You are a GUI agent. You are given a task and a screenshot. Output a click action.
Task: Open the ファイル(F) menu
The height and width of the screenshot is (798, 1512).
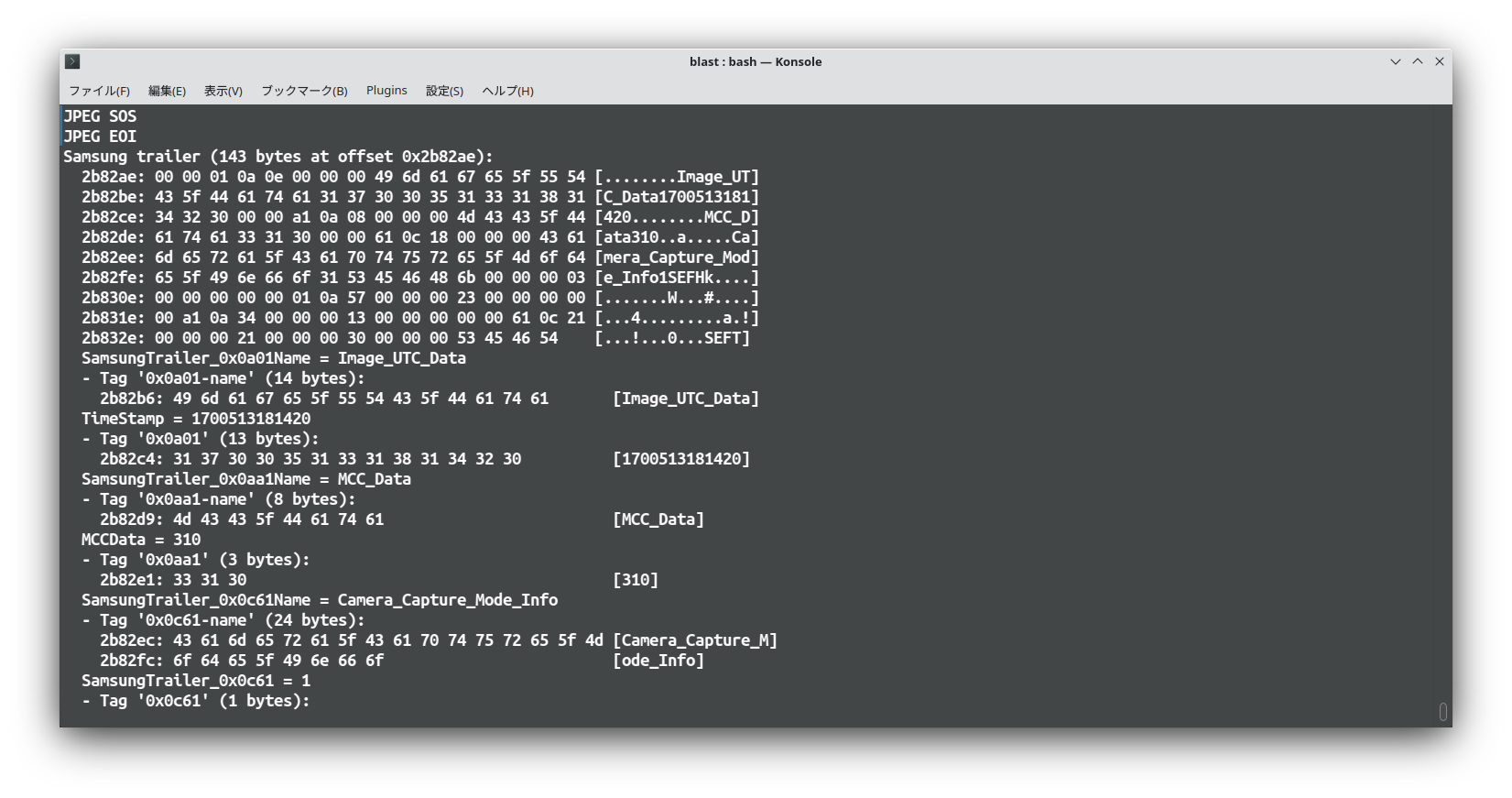pos(99,91)
